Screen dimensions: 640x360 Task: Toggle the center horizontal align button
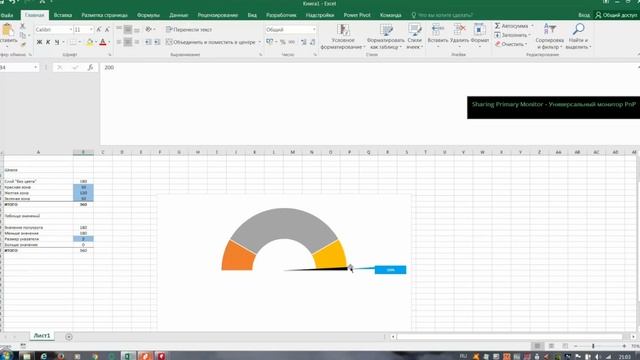point(128,42)
